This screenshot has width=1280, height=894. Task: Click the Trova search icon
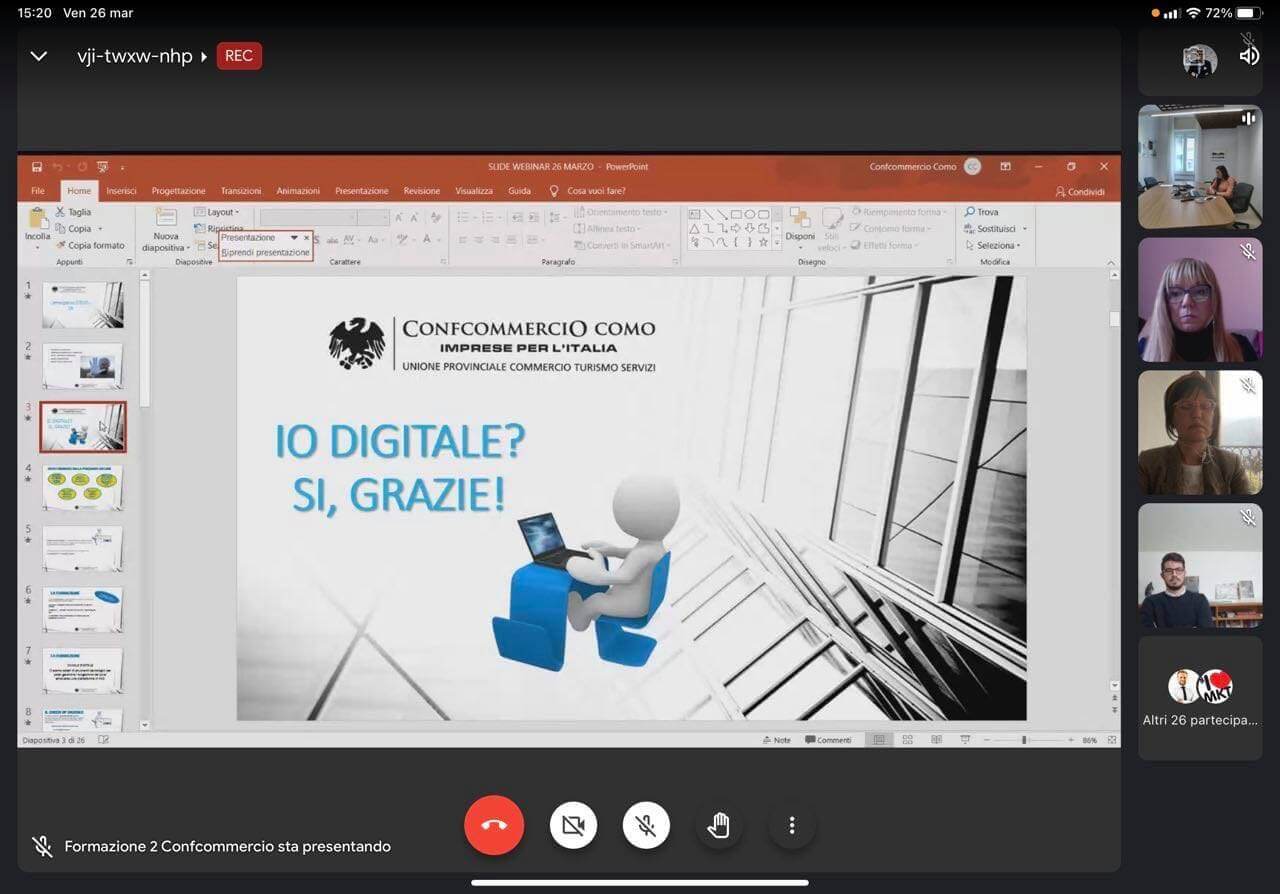(970, 212)
